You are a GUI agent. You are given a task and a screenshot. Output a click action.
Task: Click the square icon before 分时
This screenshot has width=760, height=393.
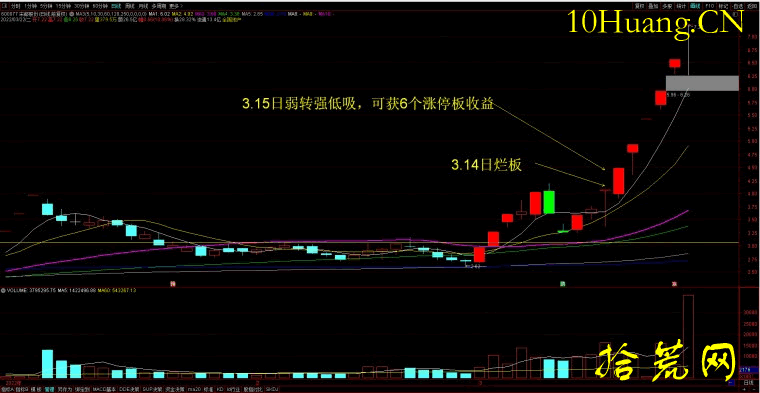tap(4, 6)
